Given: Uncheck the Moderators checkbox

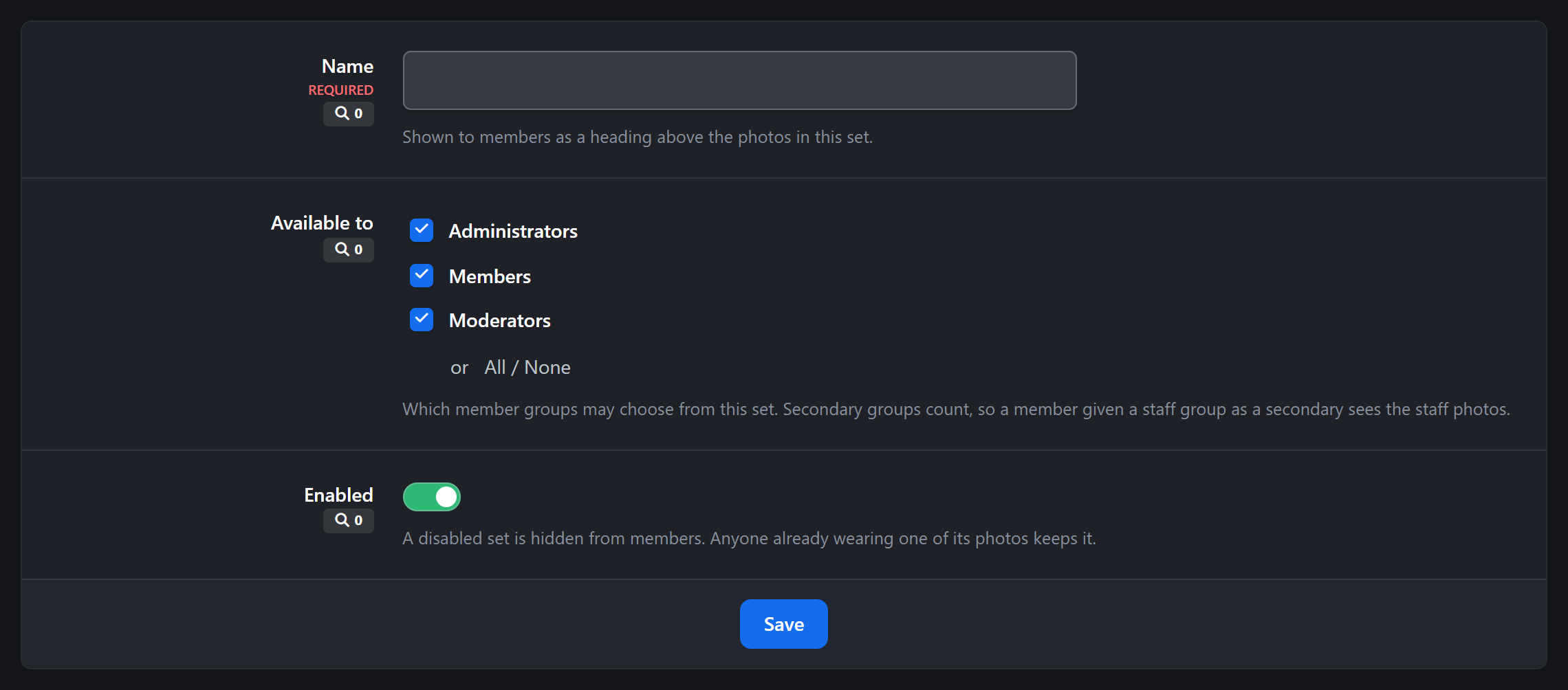Looking at the screenshot, I should pos(422,320).
